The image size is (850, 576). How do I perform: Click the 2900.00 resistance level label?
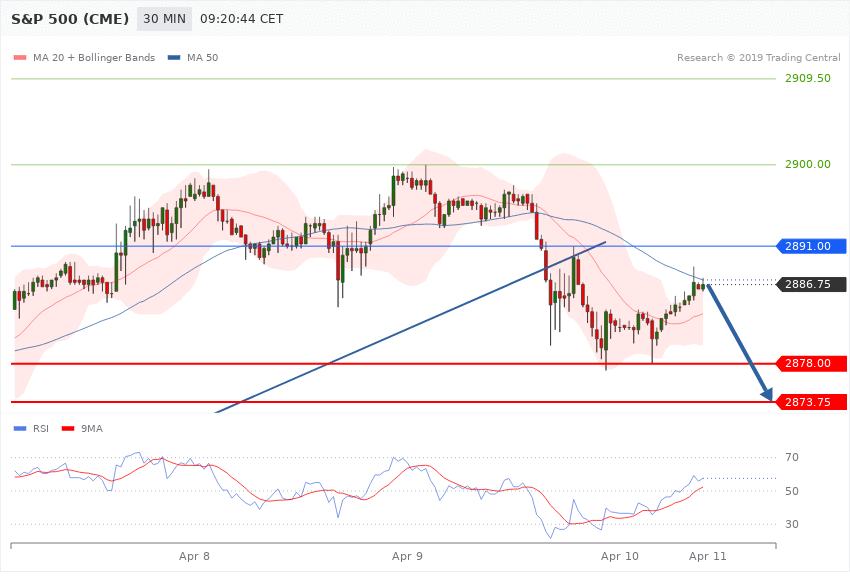coord(808,164)
